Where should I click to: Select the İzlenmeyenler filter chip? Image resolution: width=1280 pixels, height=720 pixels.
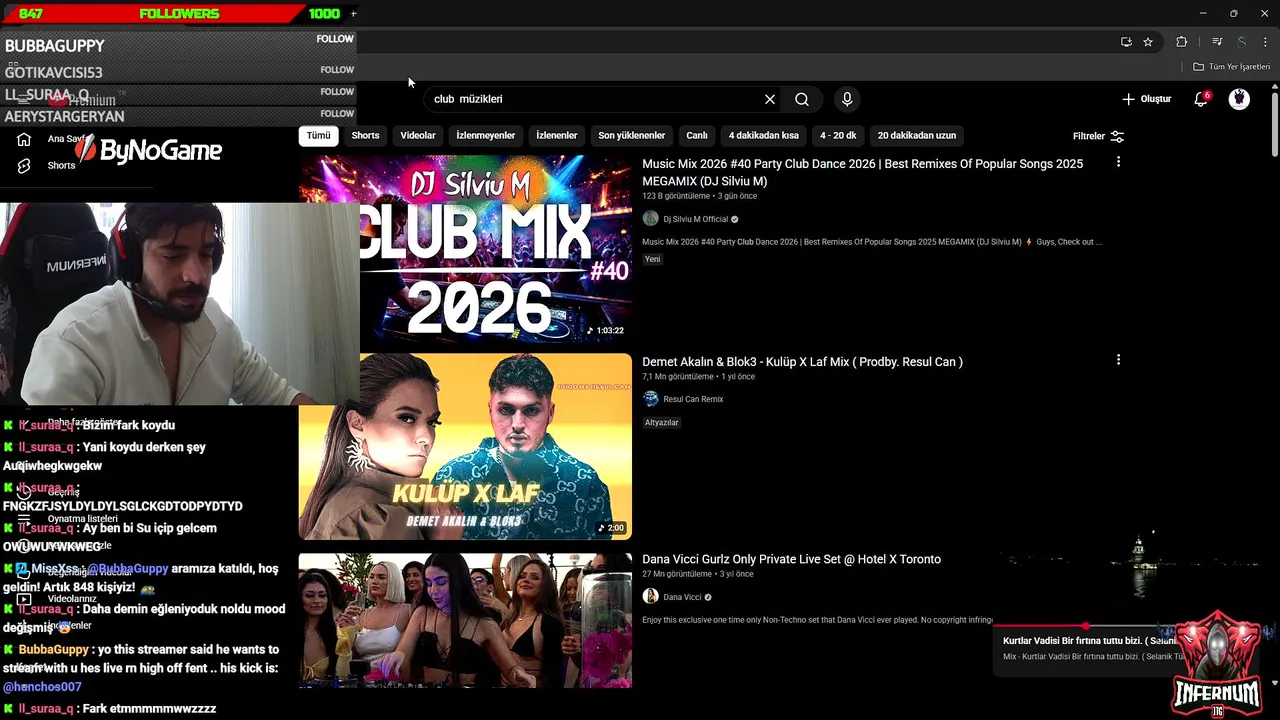pos(486,136)
